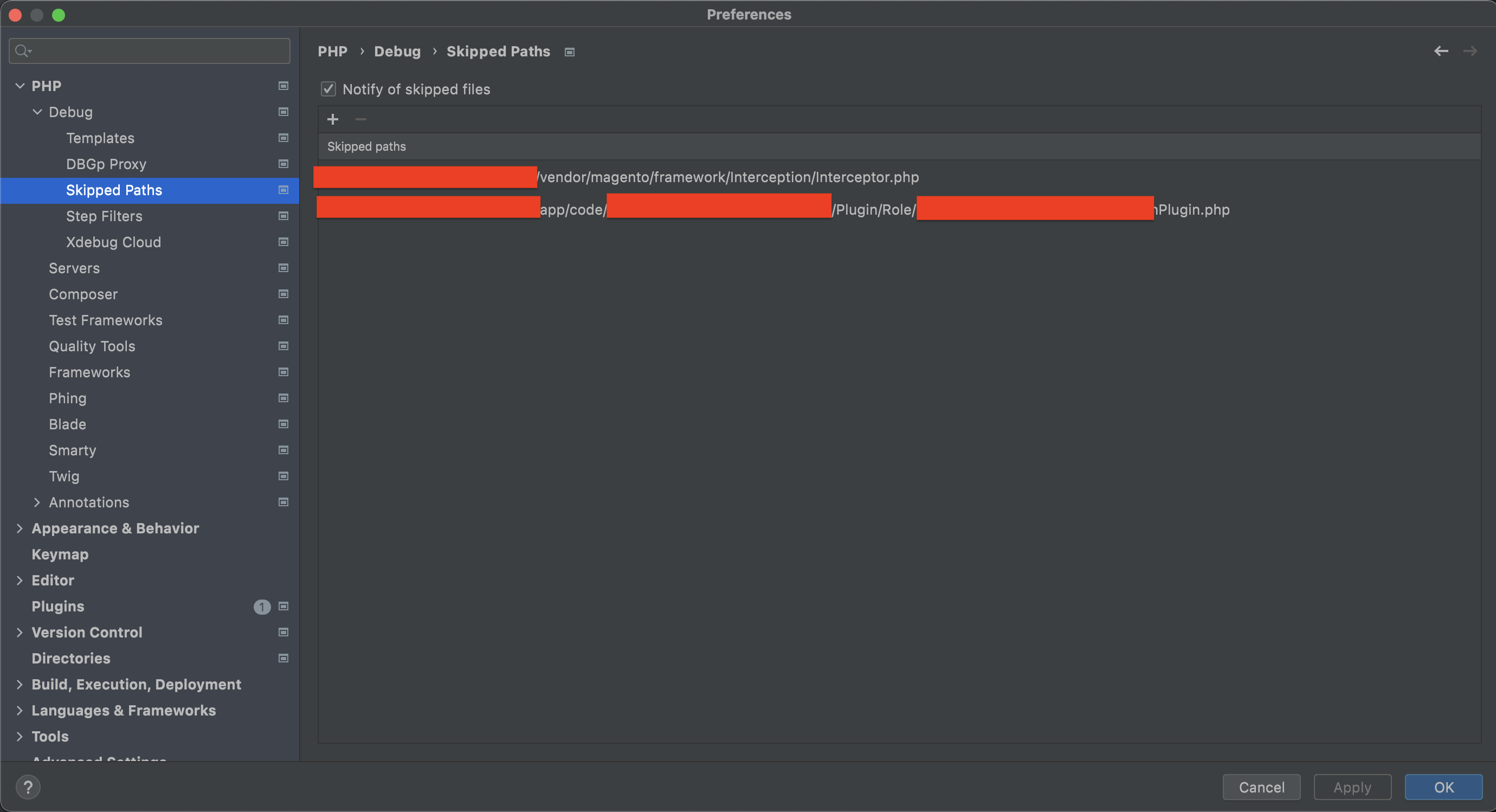Expand Appearance & Behavior section
This screenshot has height=812, width=1496.
coord(20,529)
